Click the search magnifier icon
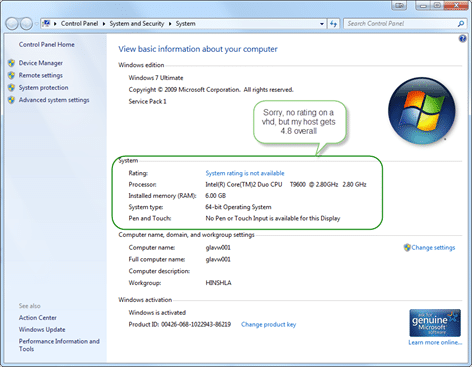 click(x=461, y=24)
